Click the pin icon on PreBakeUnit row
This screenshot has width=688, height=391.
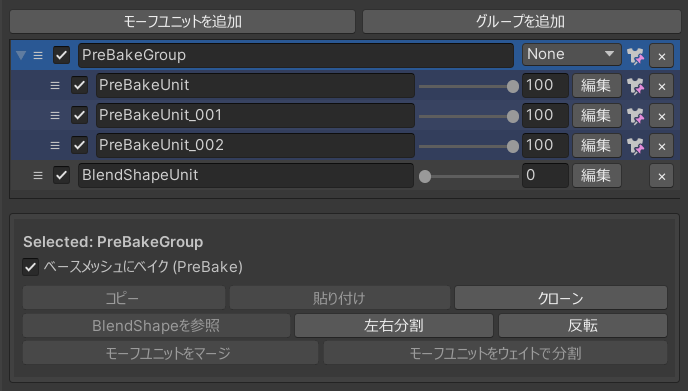pyautogui.click(x=635, y=86)
